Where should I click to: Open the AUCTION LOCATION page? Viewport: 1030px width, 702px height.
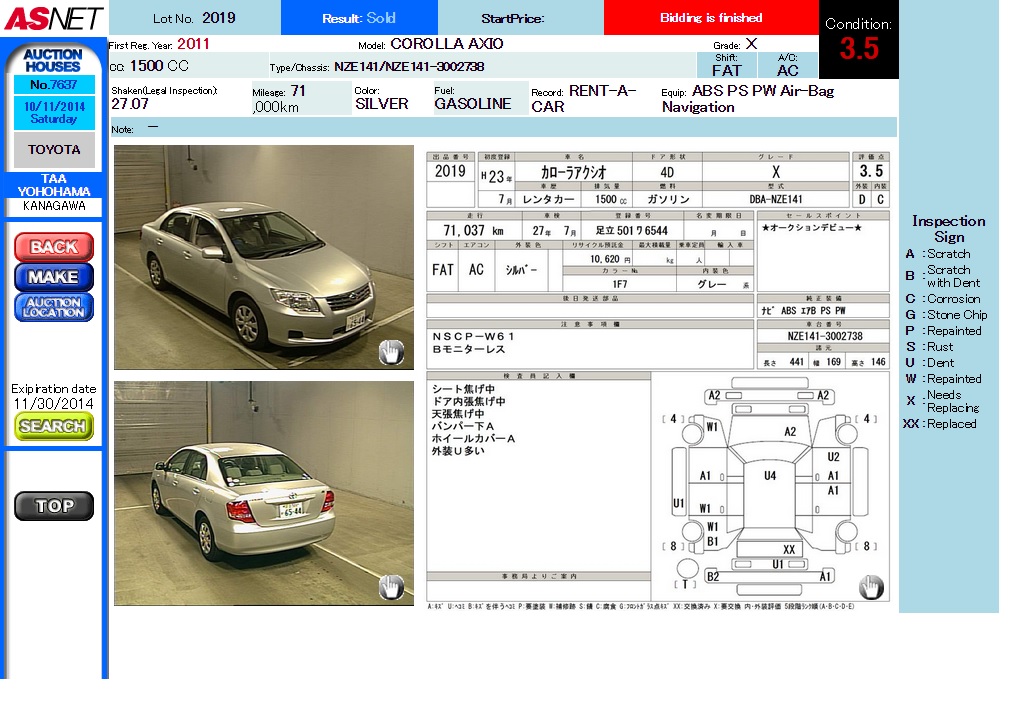(x=54, y=307)
